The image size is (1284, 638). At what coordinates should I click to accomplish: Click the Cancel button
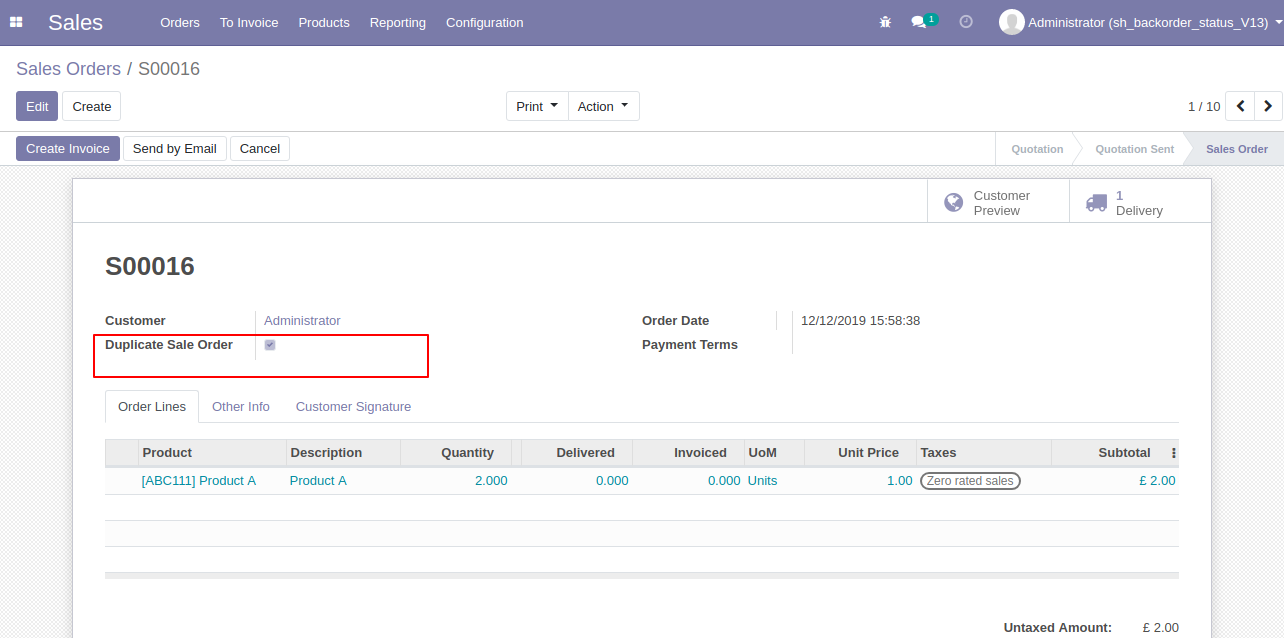click(260, 149)
